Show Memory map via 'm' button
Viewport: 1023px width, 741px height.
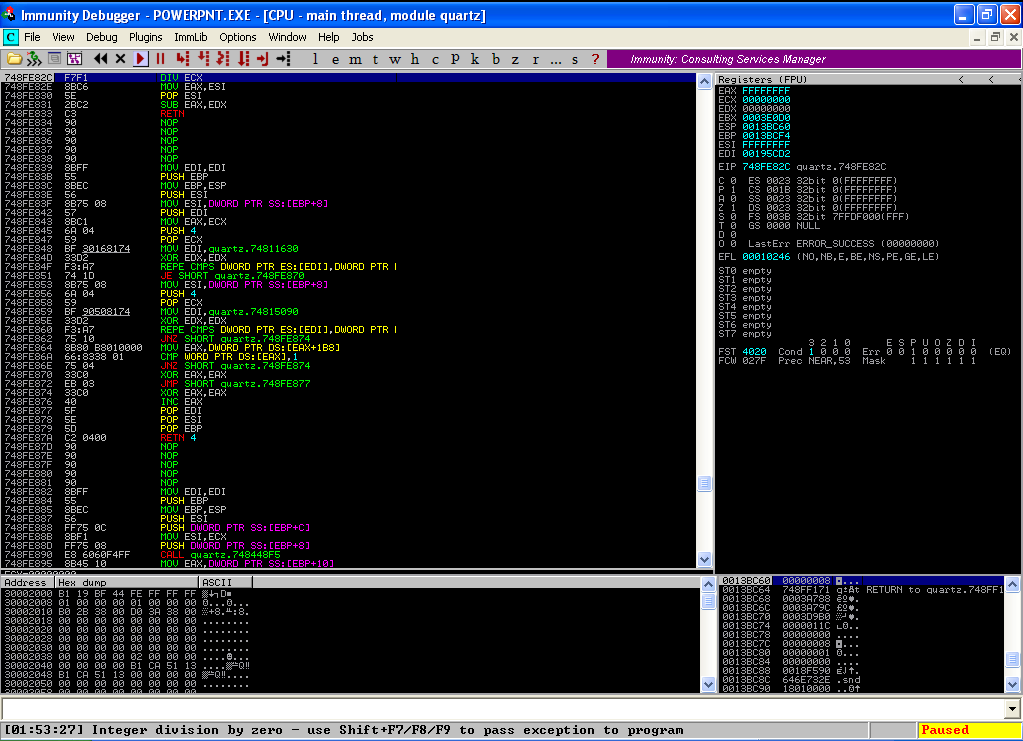355,59
